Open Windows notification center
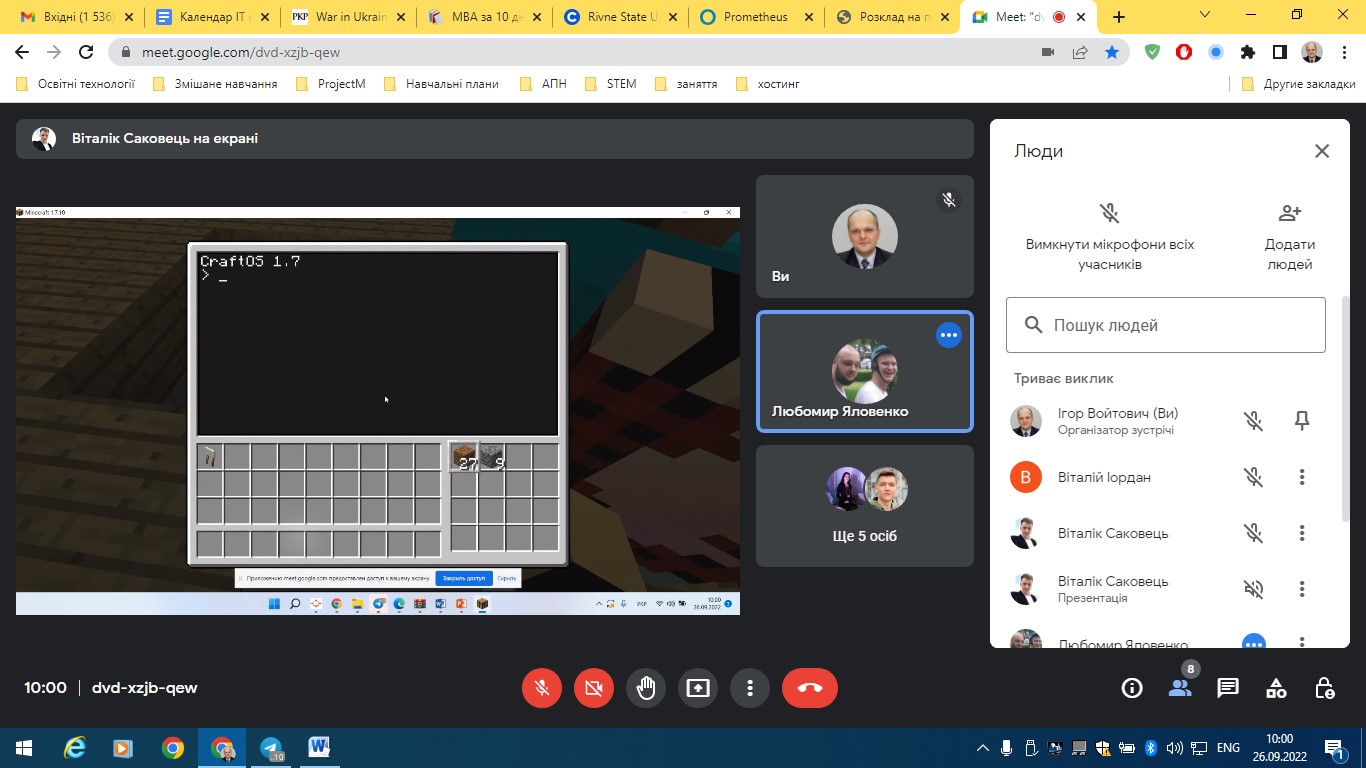The height and width of the screenshot is (768, 1366). (1334, 748)
